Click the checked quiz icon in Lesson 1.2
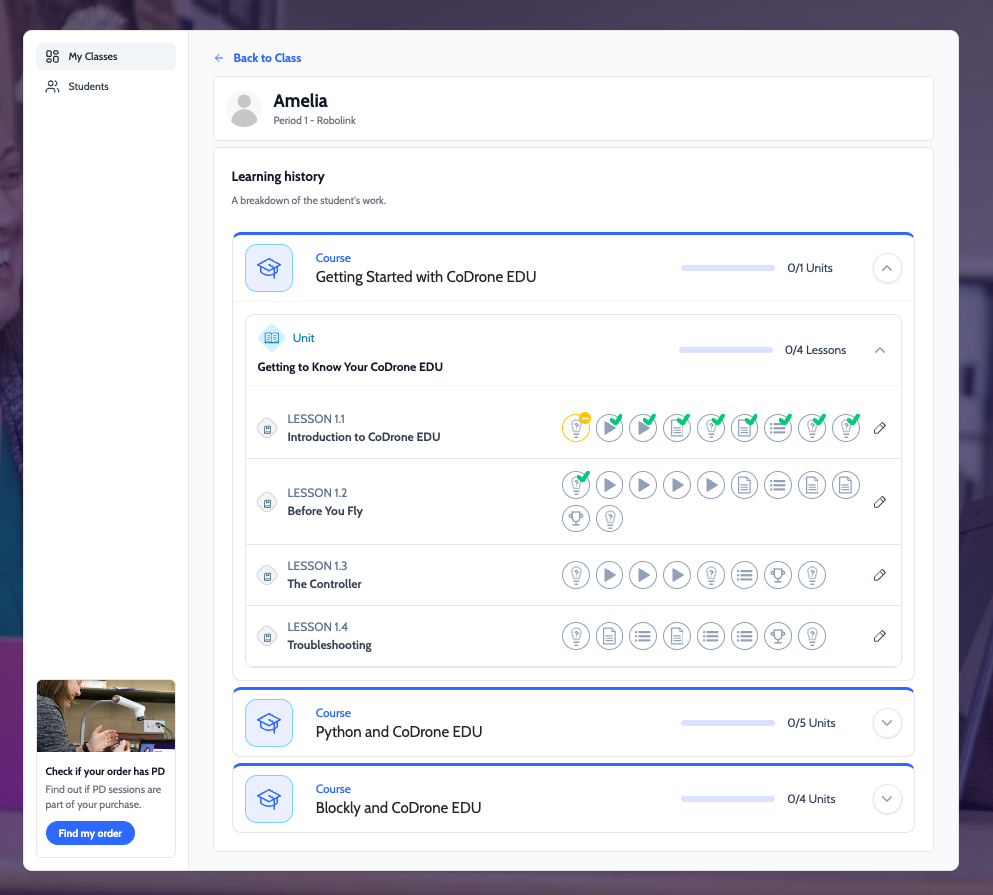Screen dimensions: 993x895 tap(576, 485)
